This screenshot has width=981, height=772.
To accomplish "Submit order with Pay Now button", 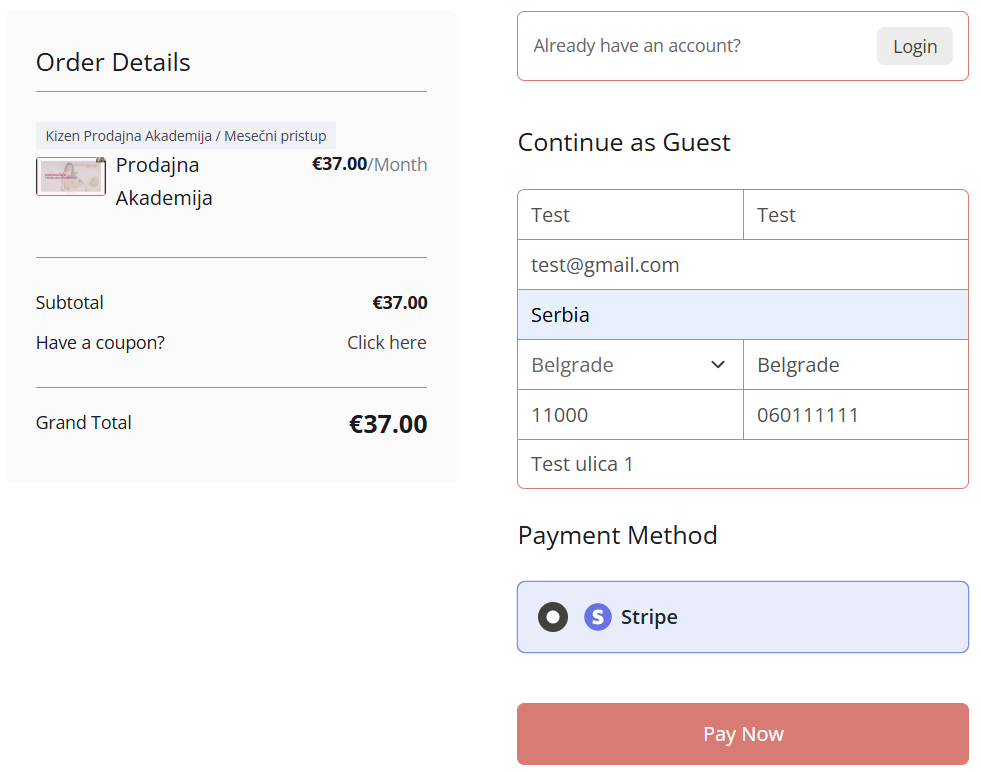I will pos(743,734).
